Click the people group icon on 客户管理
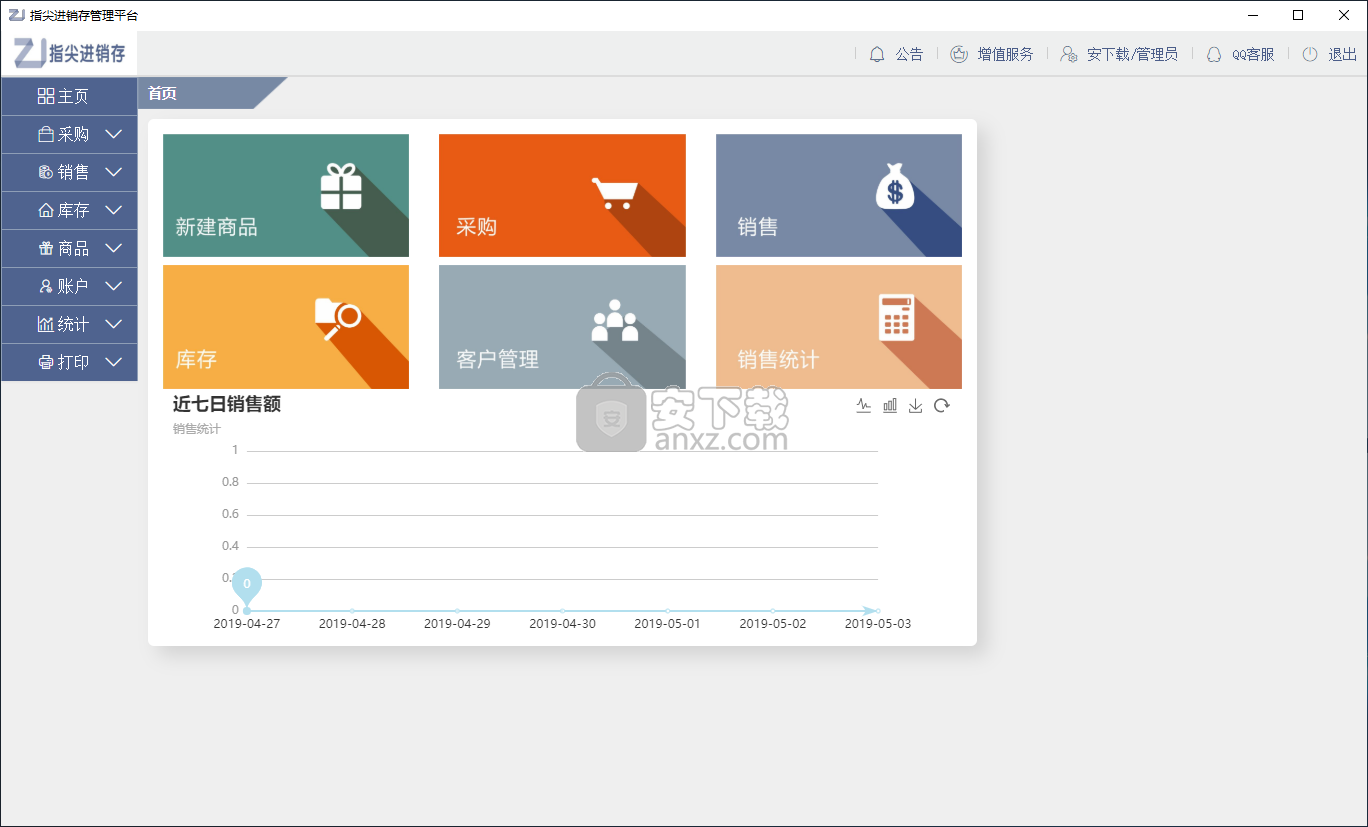 [615, 321]
